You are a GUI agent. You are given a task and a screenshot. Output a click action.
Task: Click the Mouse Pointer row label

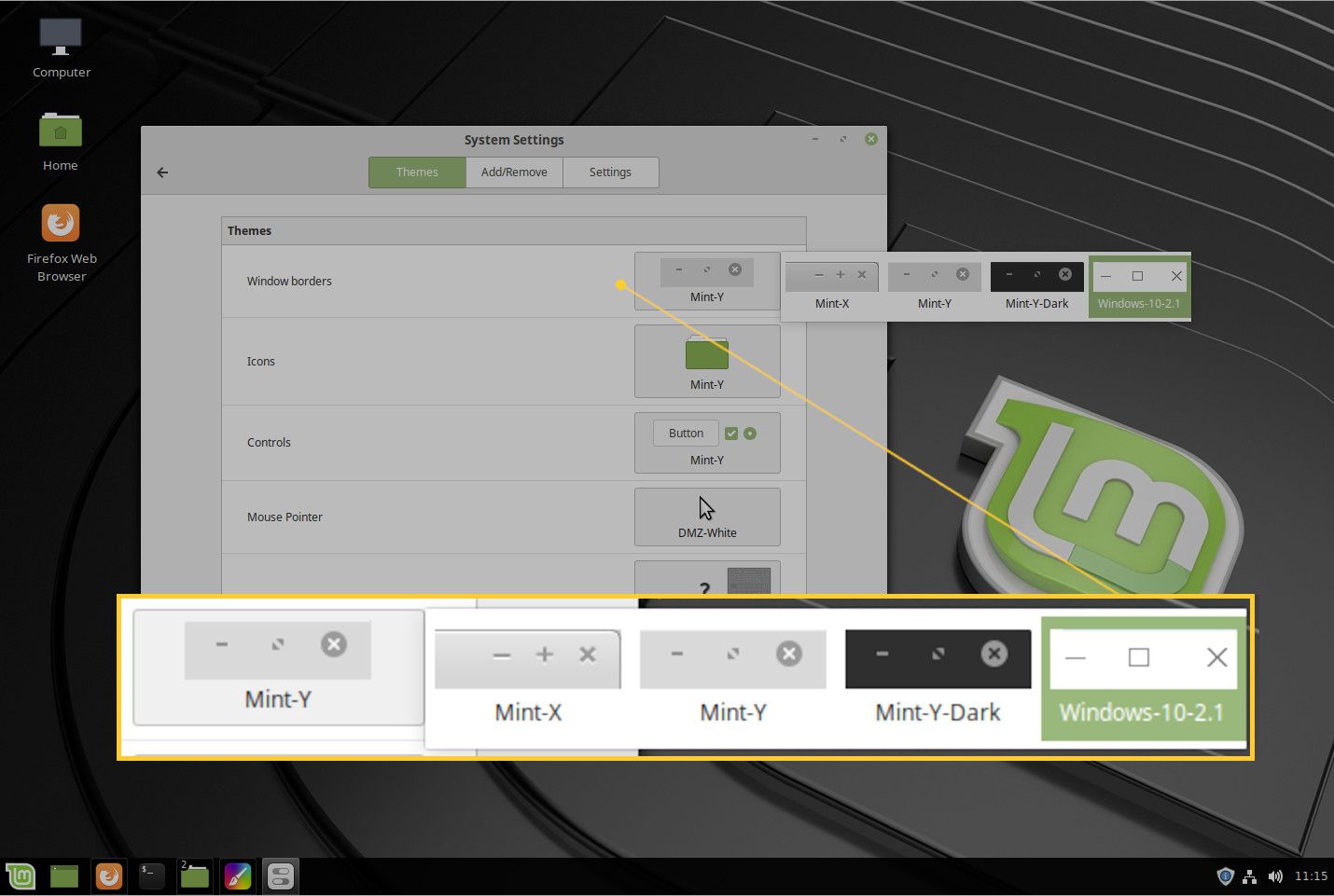pyautogui.click(x=285, y=517)
